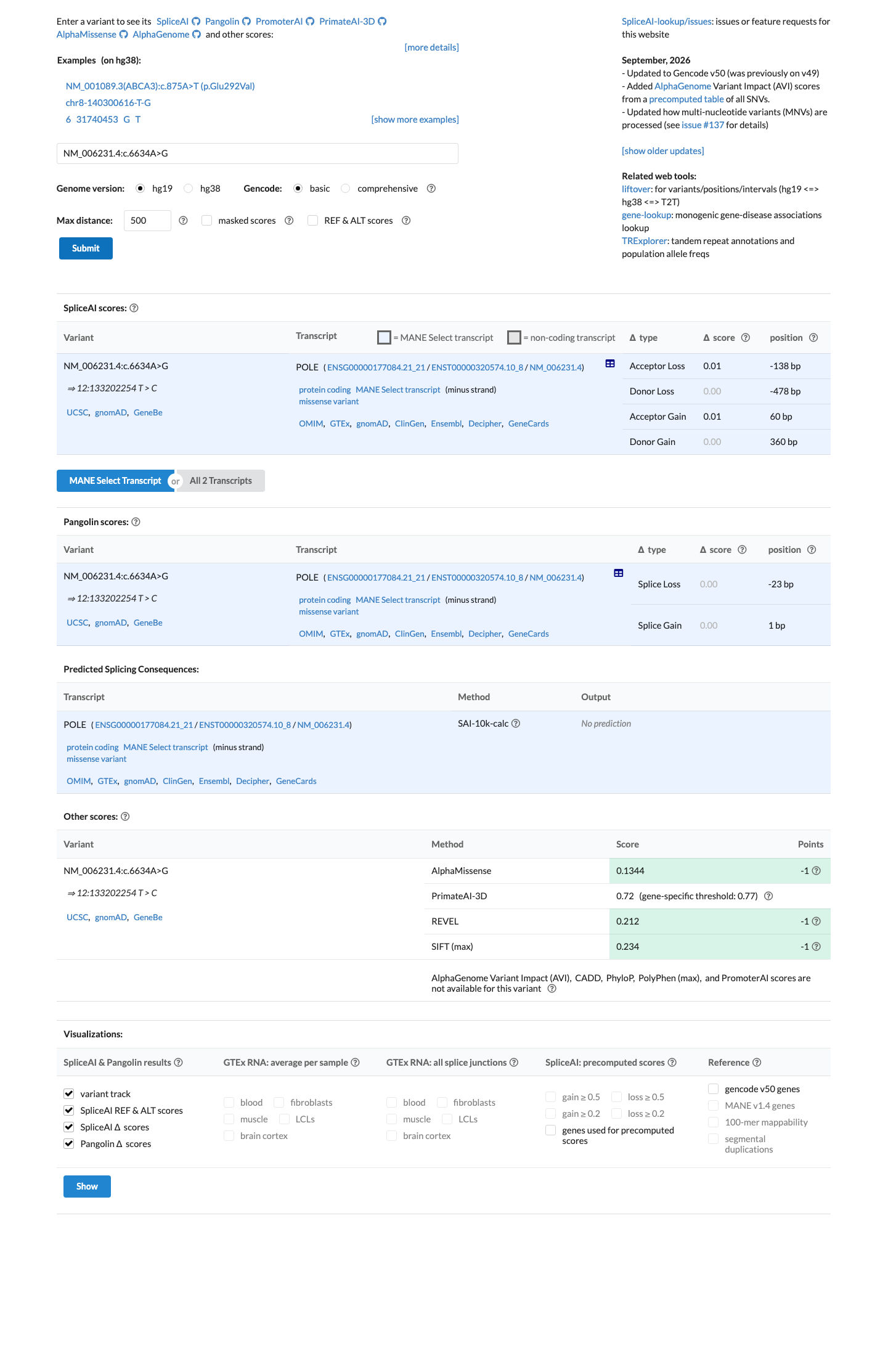Select the MANE Select Transcript tab
Screen dimensions: 896x1356
click(x=115, y=481)
